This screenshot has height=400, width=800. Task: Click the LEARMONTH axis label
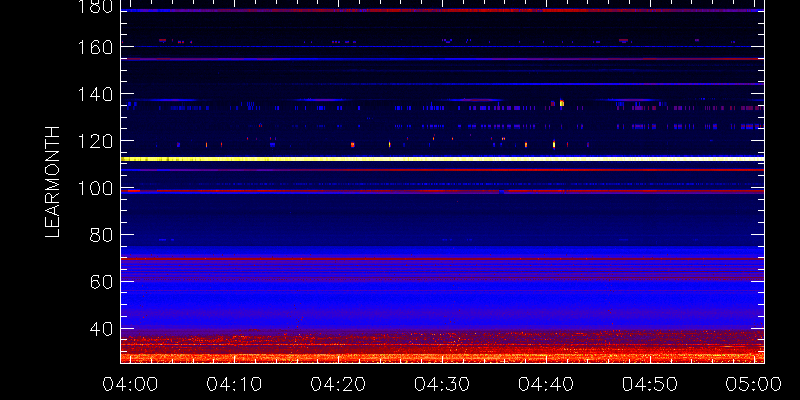pyautogui.click(x=53, y=182)
